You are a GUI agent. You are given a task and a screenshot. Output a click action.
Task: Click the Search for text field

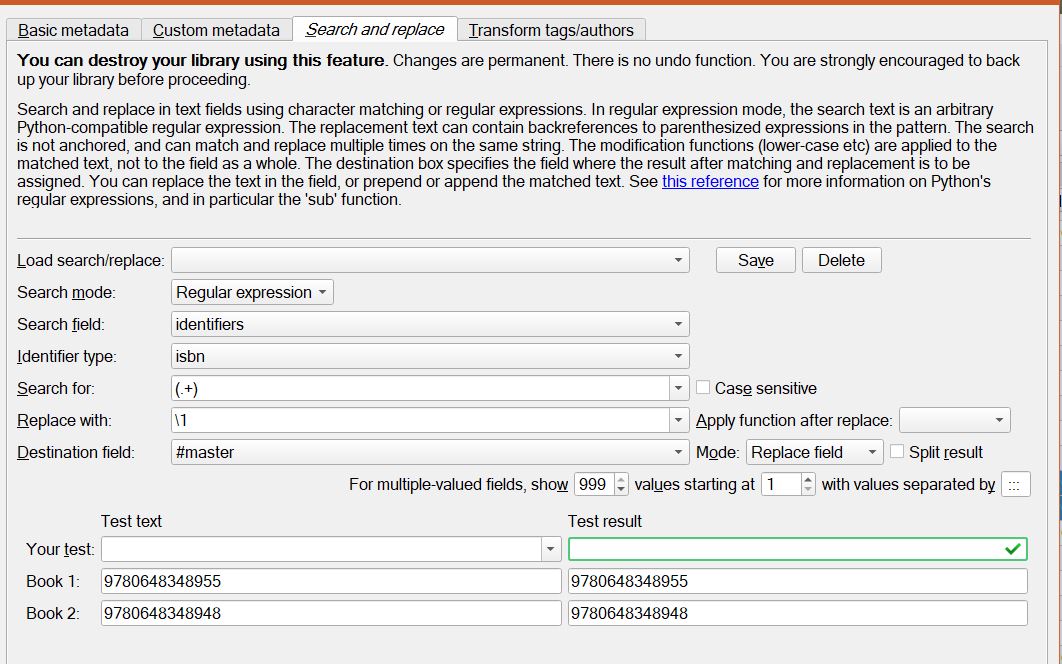[420, 388]
